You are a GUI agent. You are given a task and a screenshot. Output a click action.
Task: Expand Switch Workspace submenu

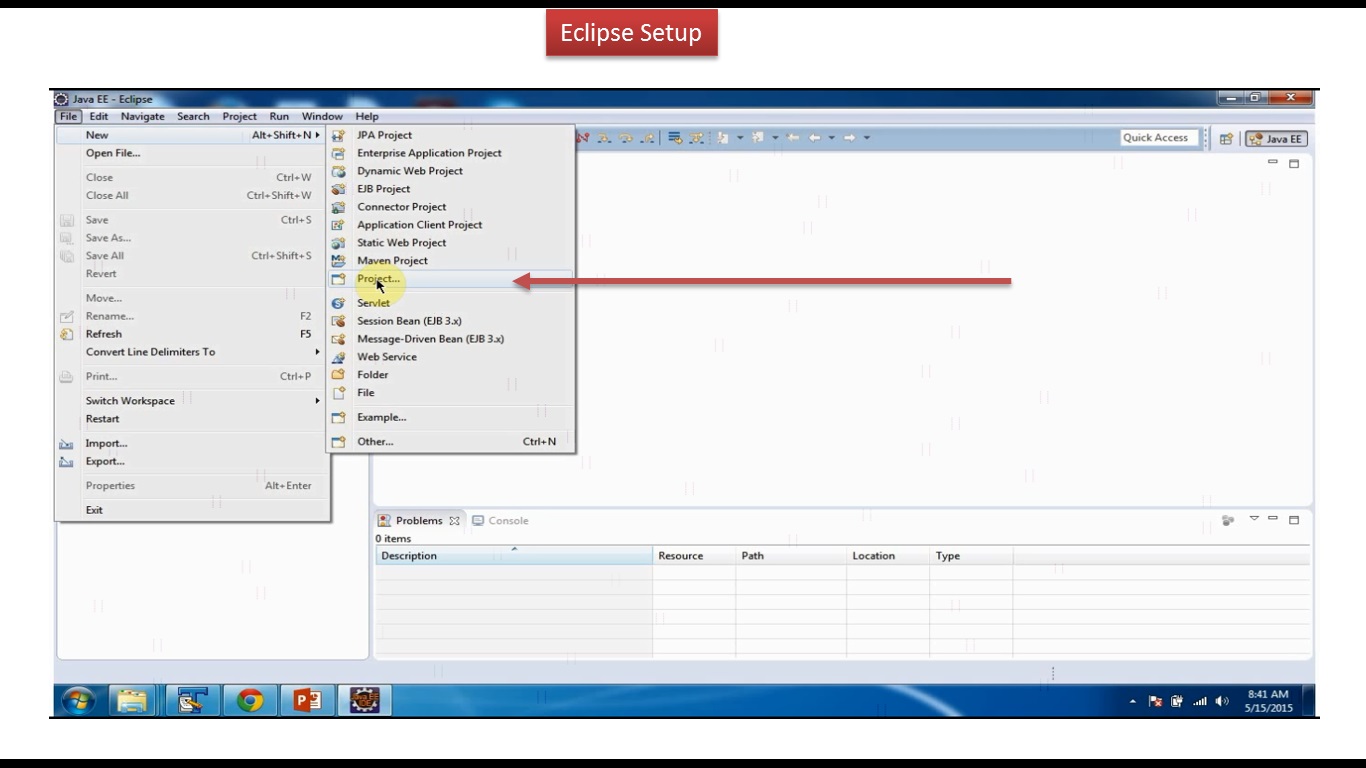tap(318, 401)
